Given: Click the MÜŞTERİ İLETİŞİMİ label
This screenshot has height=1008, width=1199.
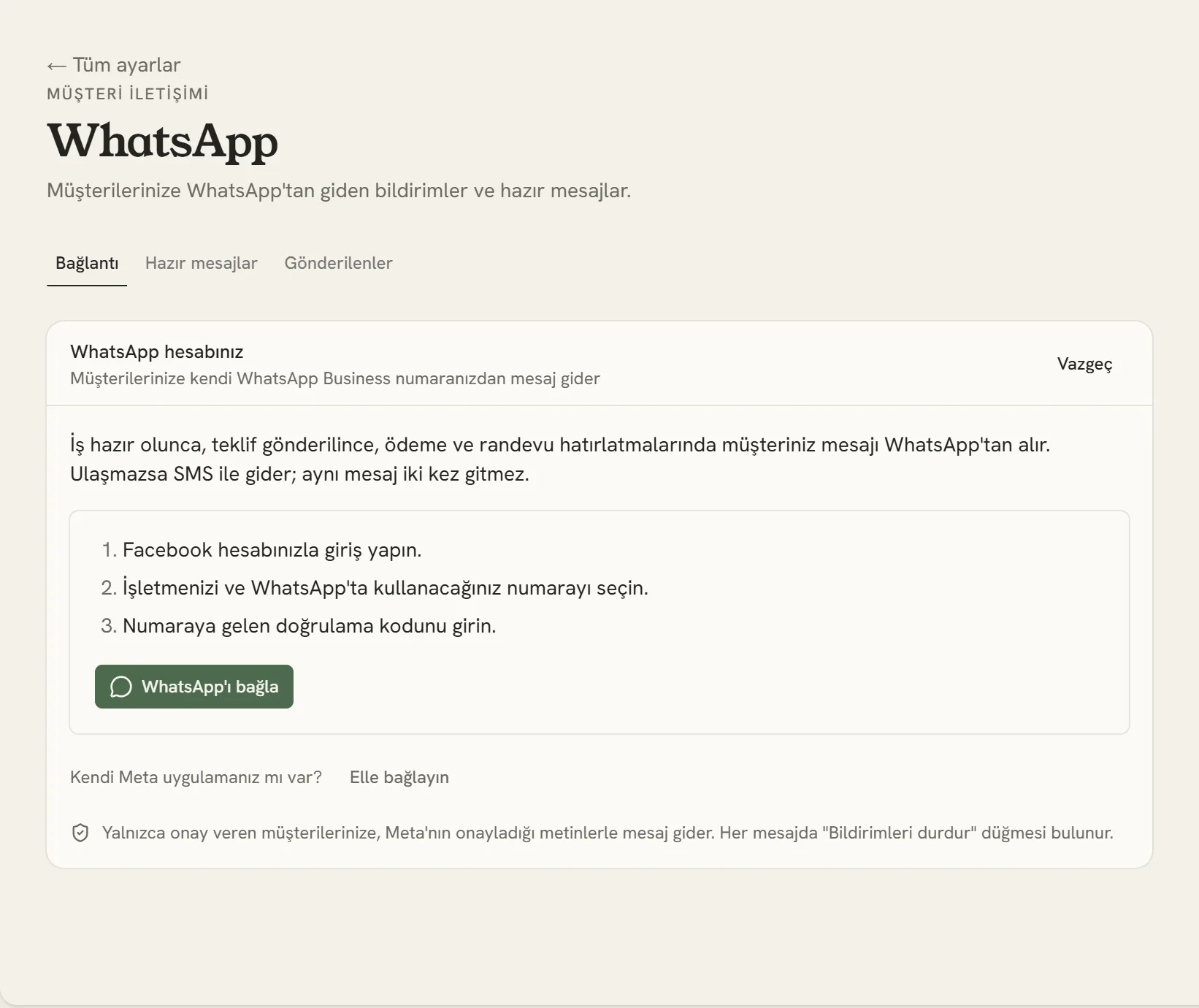Looking at the screenshot, I should pyautogui.click(x=128, y=93).
